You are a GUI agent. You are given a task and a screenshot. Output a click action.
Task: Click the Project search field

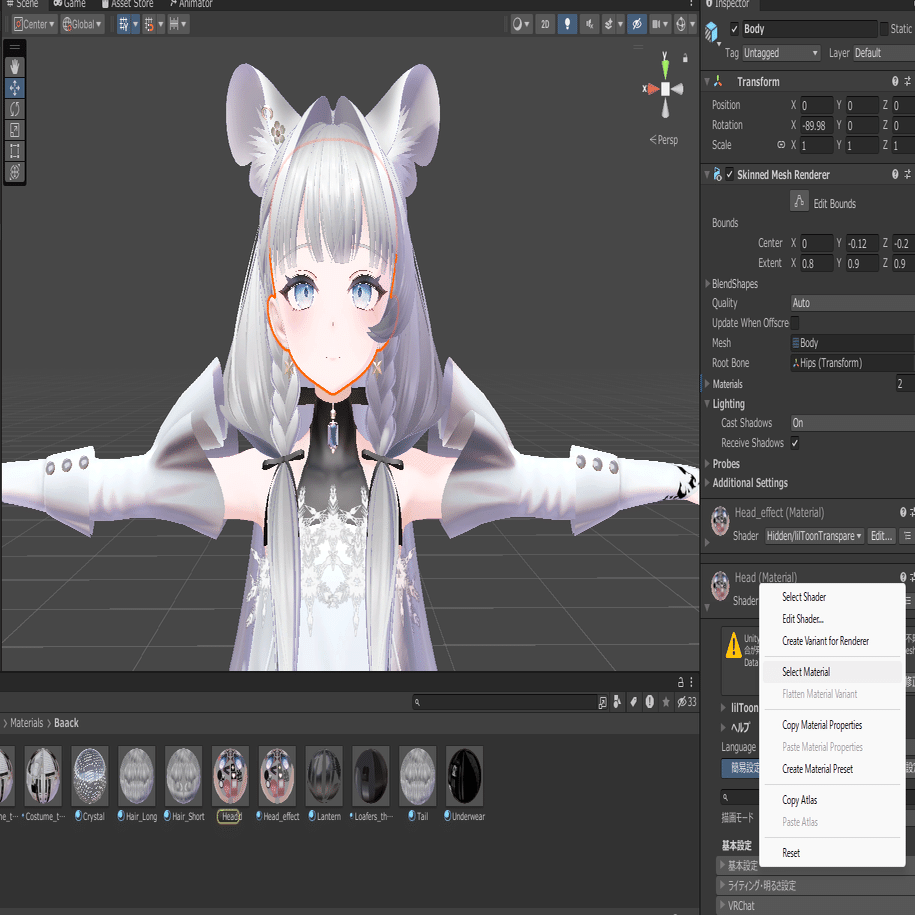click(504, 702)
